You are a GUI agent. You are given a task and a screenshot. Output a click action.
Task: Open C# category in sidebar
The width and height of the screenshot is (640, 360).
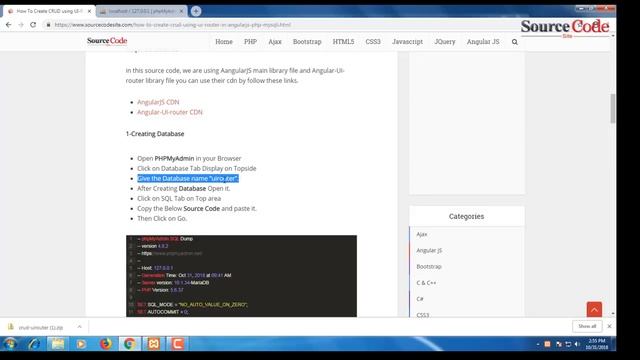point(420,299)
